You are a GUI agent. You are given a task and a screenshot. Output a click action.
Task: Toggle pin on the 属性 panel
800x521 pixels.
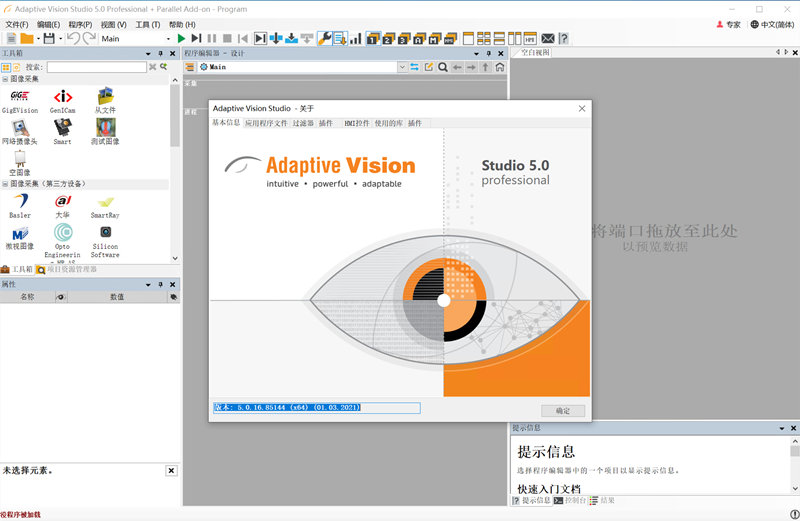[160, 284]
